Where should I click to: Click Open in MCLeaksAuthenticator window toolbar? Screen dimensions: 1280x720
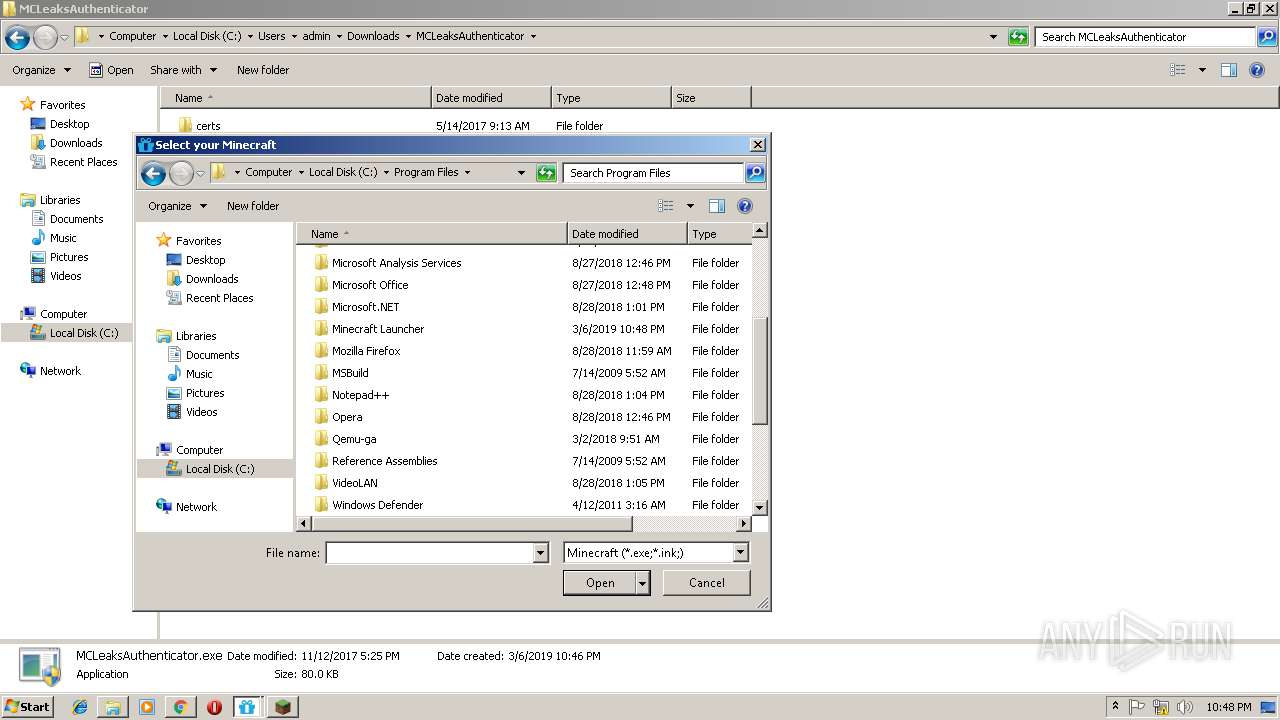tap(111, 70)
